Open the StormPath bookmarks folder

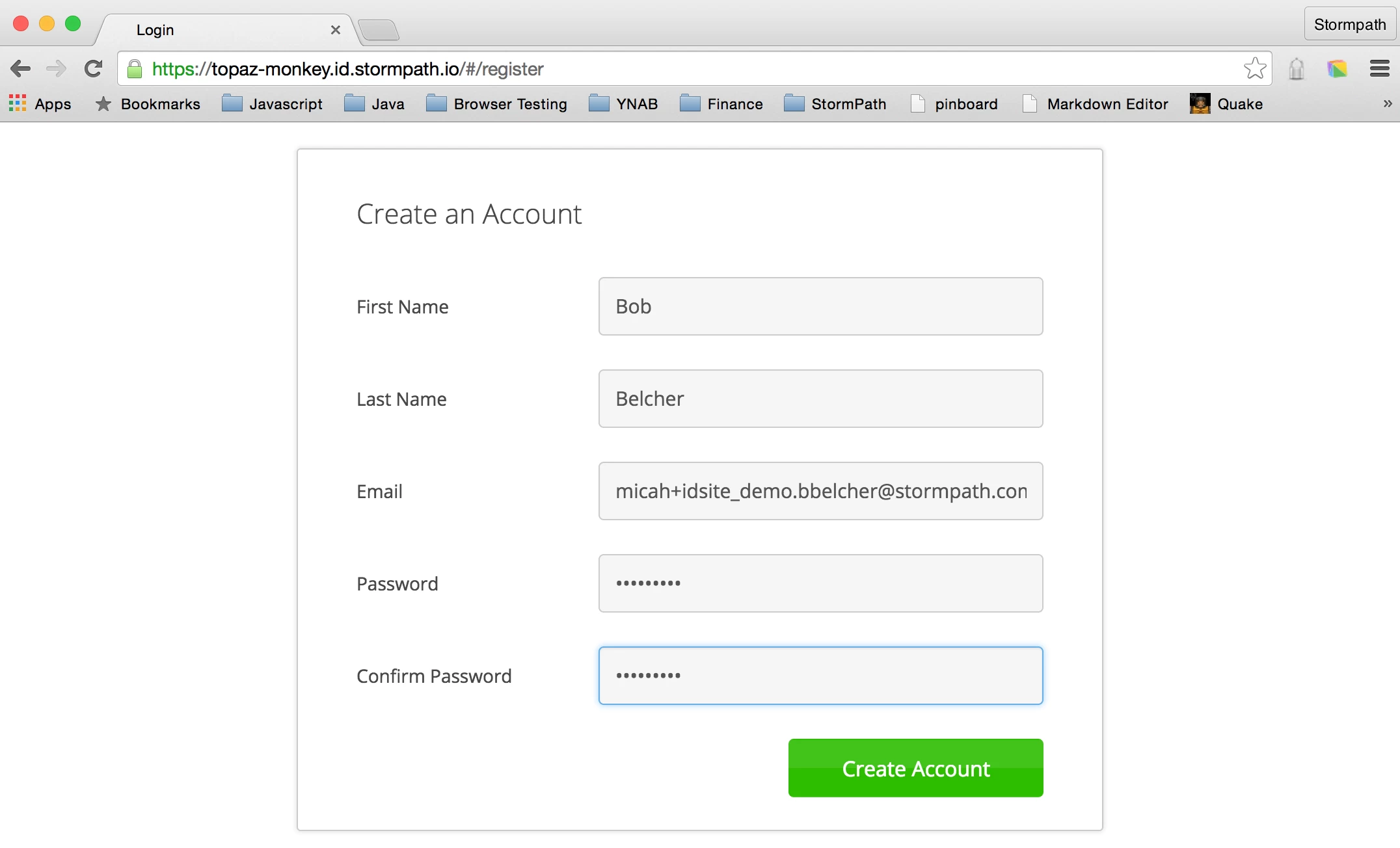click(835, 104)
